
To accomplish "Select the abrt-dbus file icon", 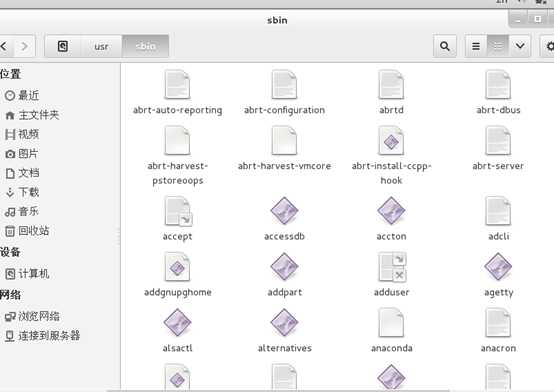I will tap(498, 85).
